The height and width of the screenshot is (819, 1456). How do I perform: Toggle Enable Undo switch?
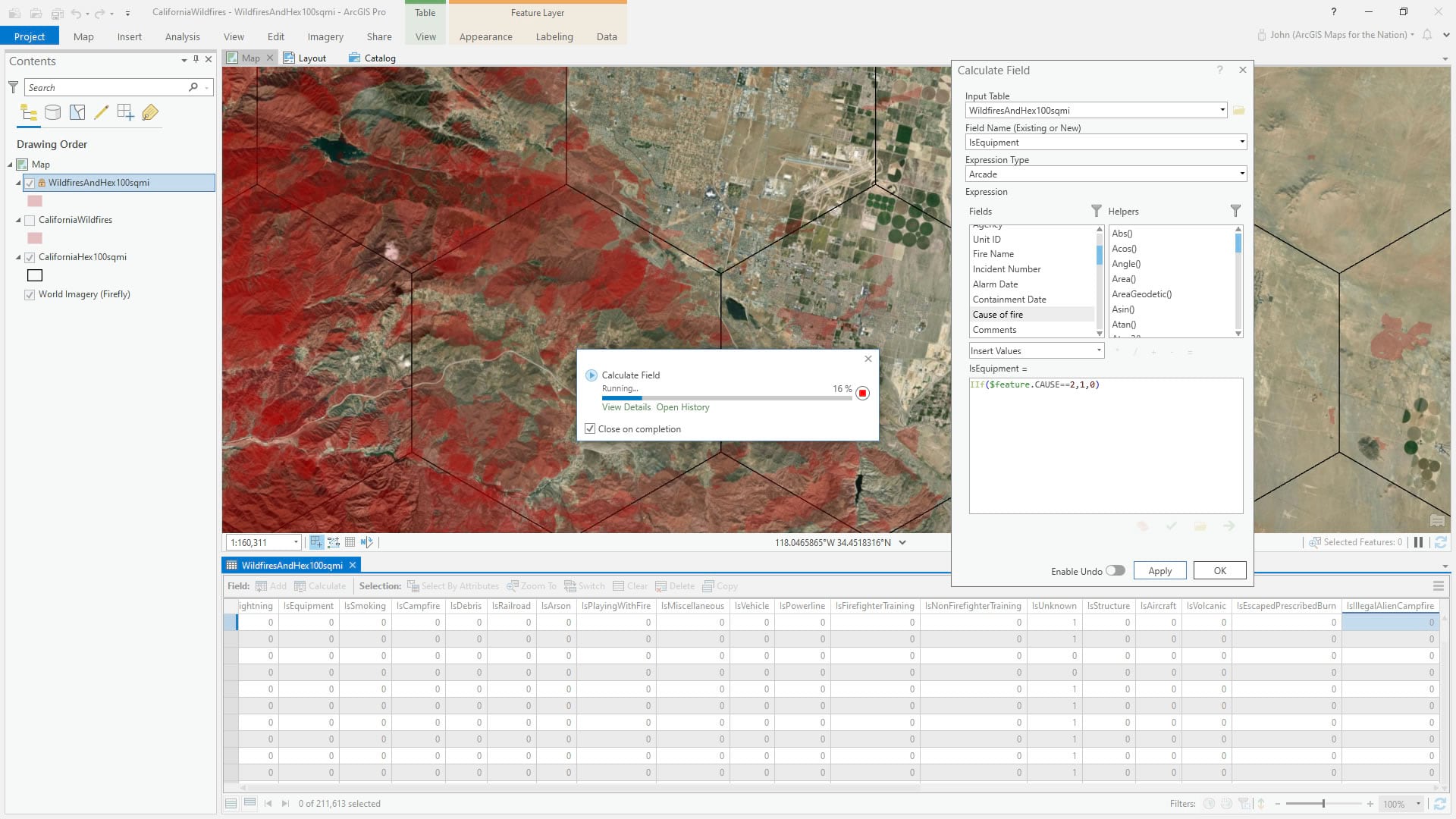[1115, 570]
